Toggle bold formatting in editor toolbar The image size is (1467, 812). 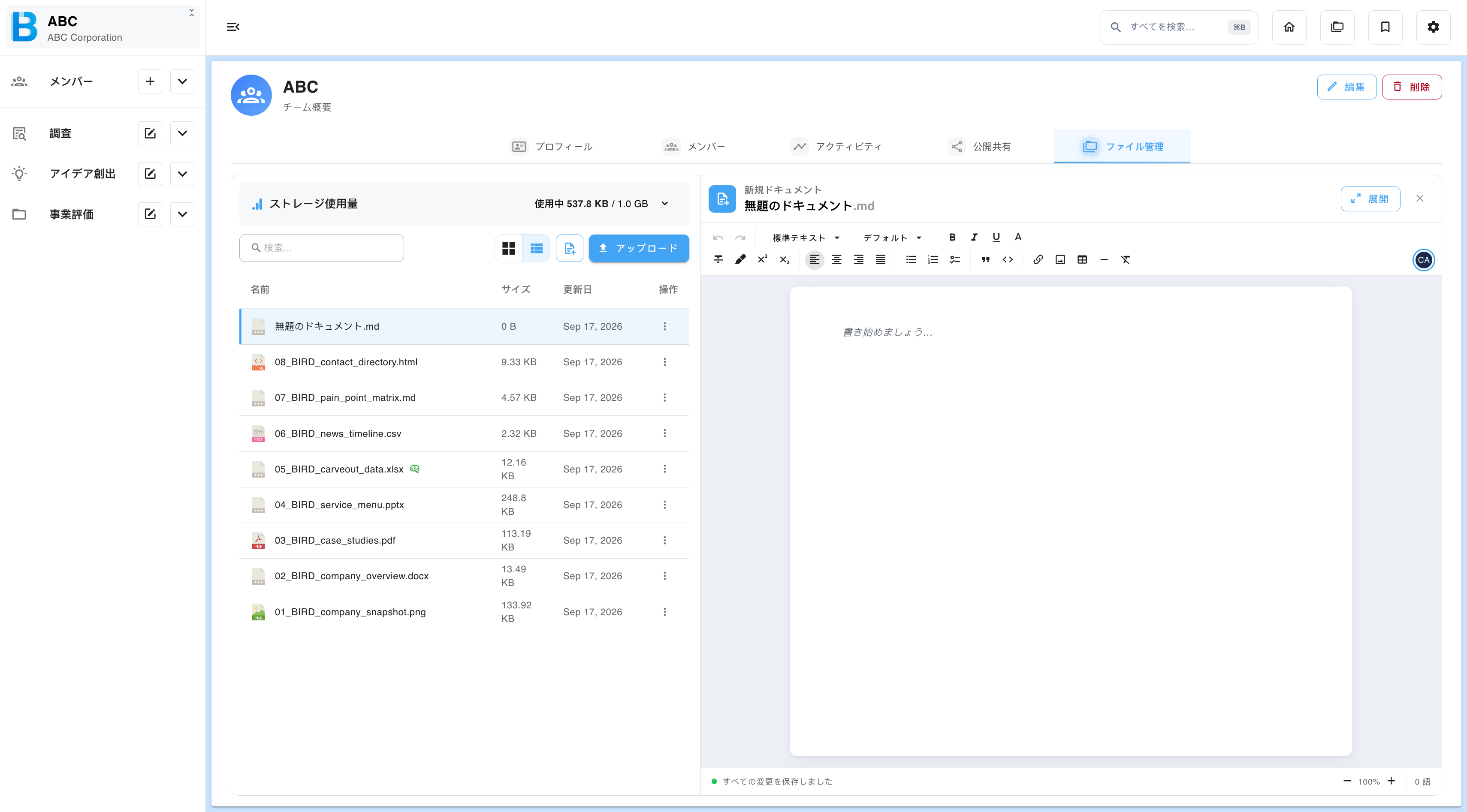(x=952, y=237)
